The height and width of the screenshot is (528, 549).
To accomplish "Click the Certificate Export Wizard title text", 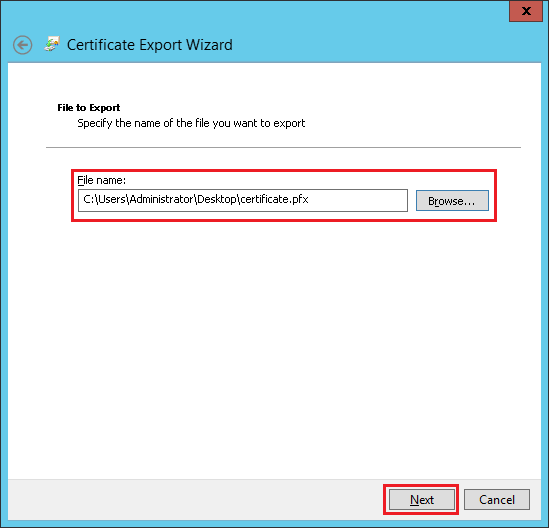I will (150, 45).
